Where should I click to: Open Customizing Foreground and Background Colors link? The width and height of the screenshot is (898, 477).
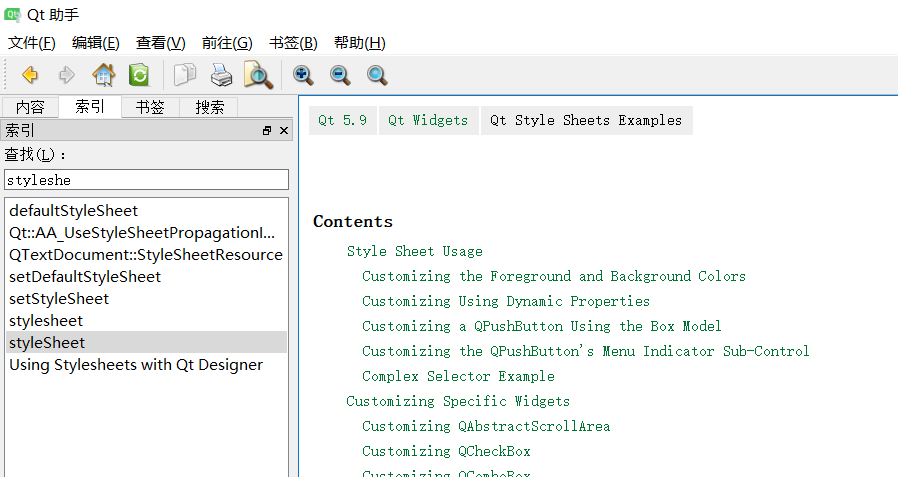pyautogui.click(x=554, y=276)
